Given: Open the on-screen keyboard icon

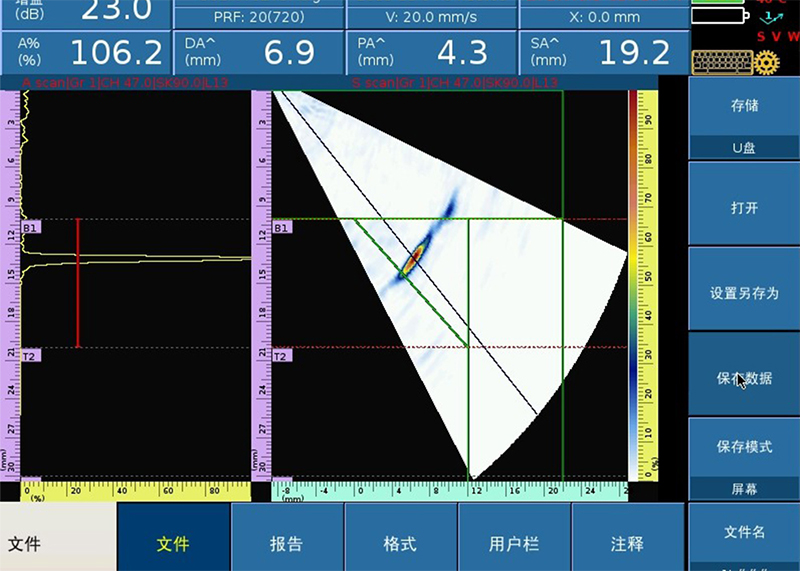Looking at the screenshot, I should click(x=722, y=63).
